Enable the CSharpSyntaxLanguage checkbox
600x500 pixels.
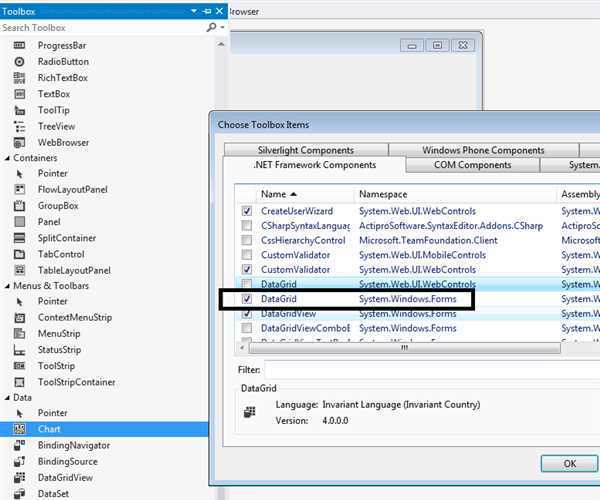pyautogui.click(x=247, y=226)
